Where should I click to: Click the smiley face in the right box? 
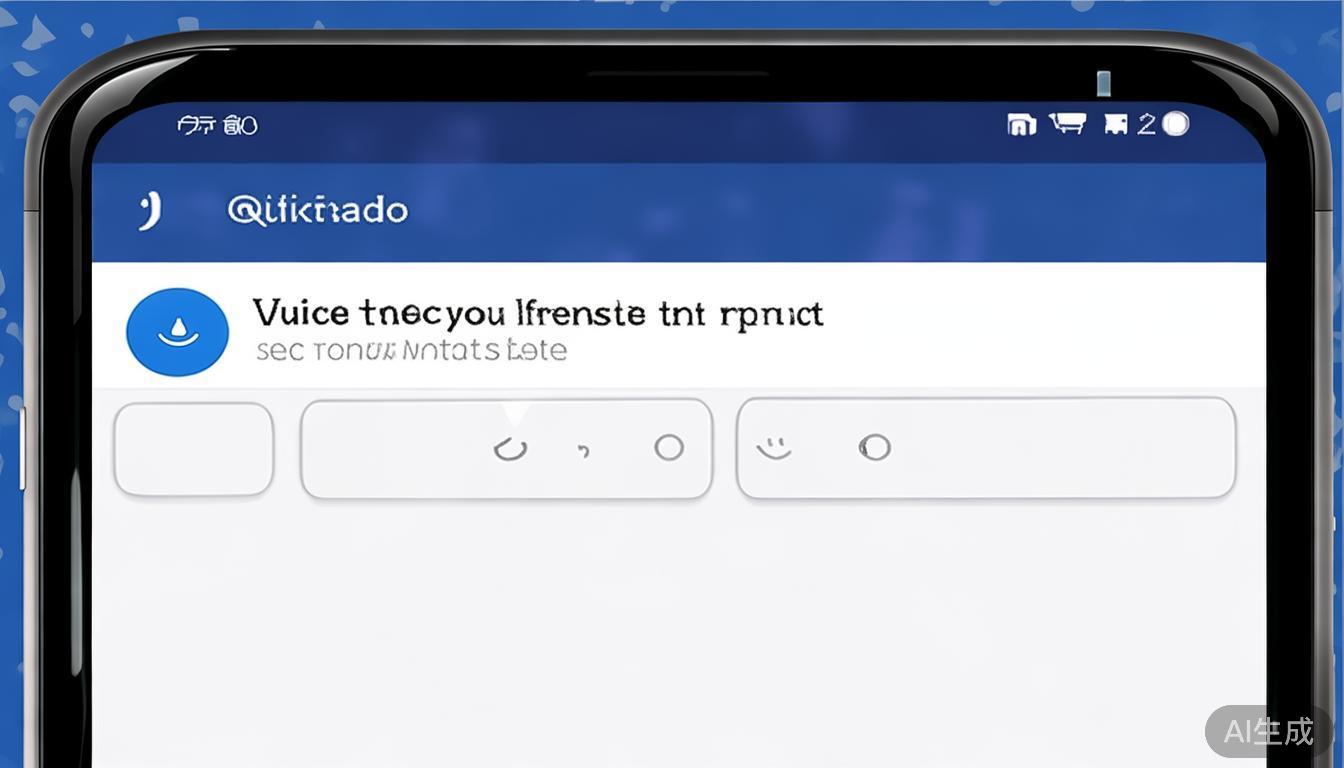[773, 449]
